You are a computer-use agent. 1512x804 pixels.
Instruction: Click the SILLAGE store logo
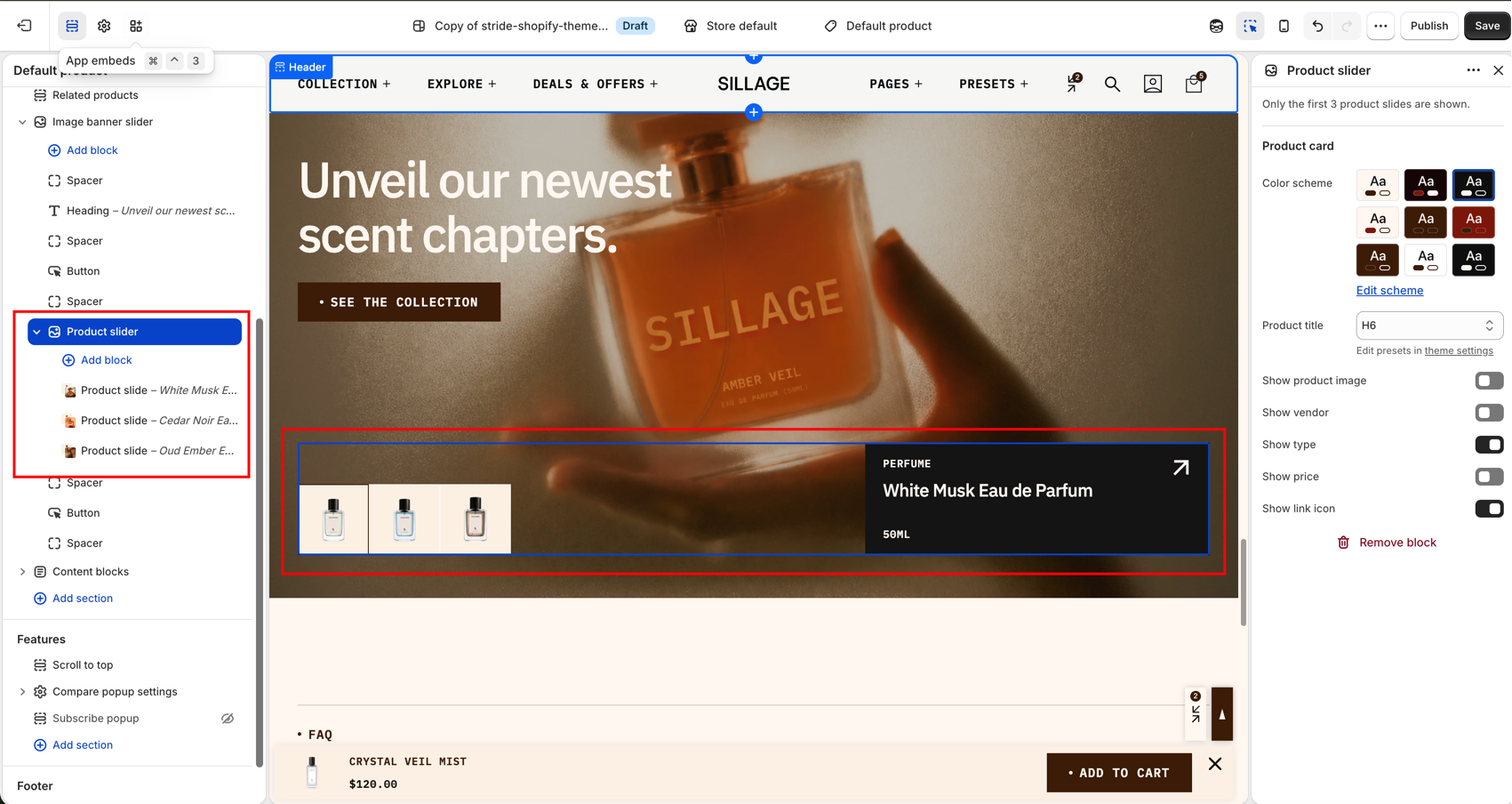(754, 84)
